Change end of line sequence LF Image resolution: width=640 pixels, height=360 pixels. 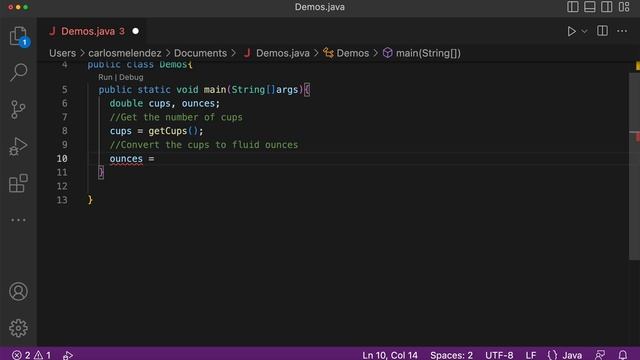[x=531, y=355]
